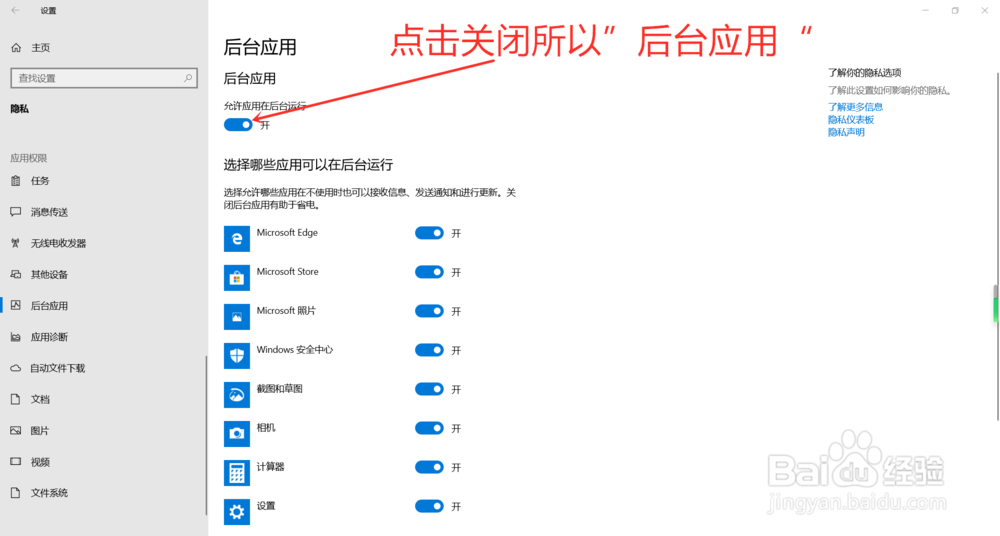Click the 了解更多信息 link

click(x=855, y=107)
